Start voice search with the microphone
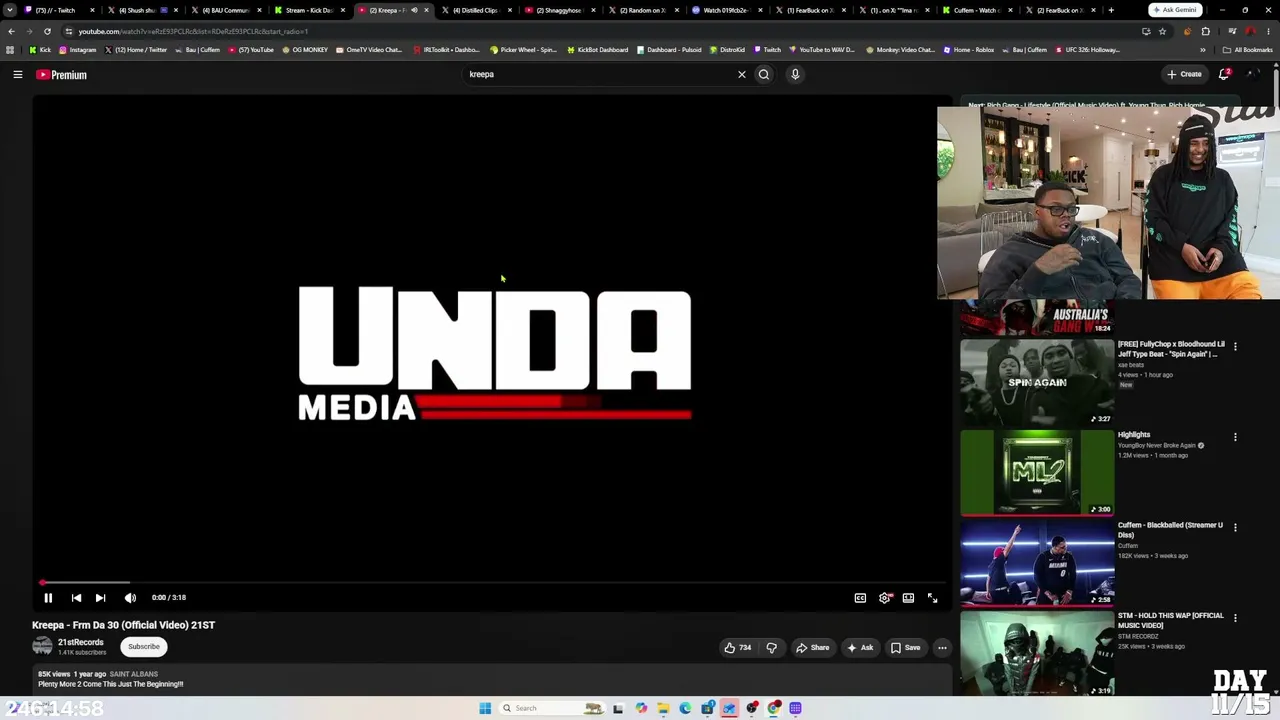This screenshot has width=1280, height=720. (x=795, y=74)
